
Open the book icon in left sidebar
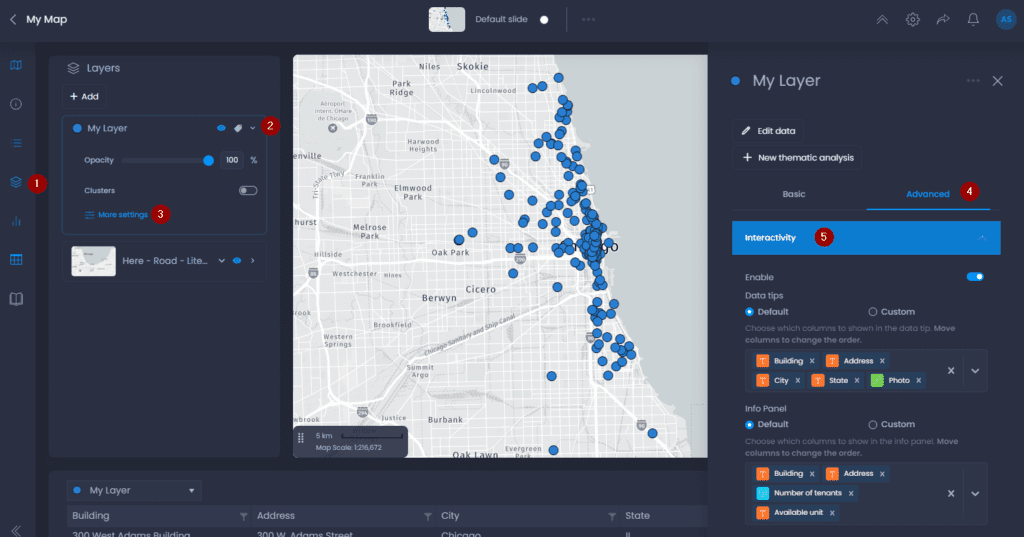click(x=16, y=299)
